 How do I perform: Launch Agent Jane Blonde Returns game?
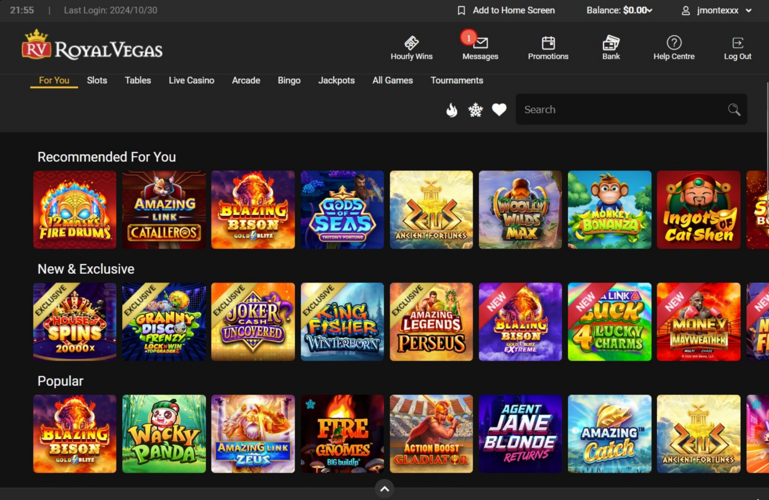[520, 434]
